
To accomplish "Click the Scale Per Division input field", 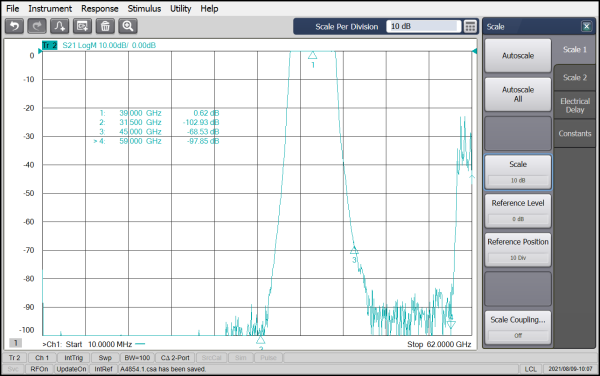I will [x=423, y=26].
